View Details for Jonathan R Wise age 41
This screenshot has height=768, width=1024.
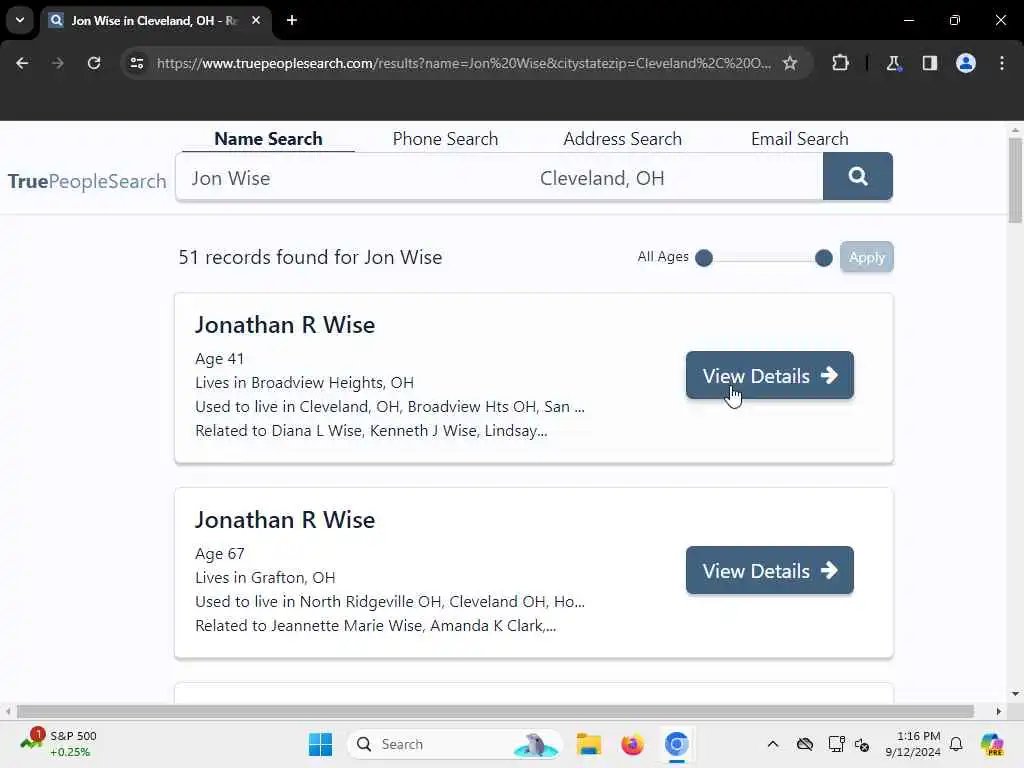pyautogui.click(x=769, y=376)
